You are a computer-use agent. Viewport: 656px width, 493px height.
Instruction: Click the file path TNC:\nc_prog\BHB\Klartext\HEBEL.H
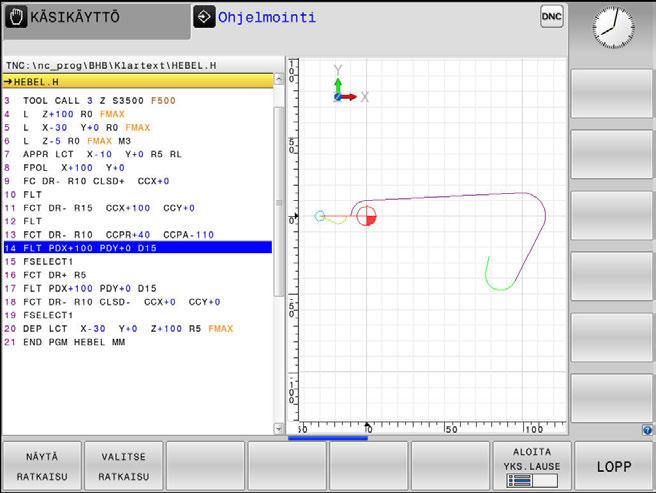(x=111, y=66)
